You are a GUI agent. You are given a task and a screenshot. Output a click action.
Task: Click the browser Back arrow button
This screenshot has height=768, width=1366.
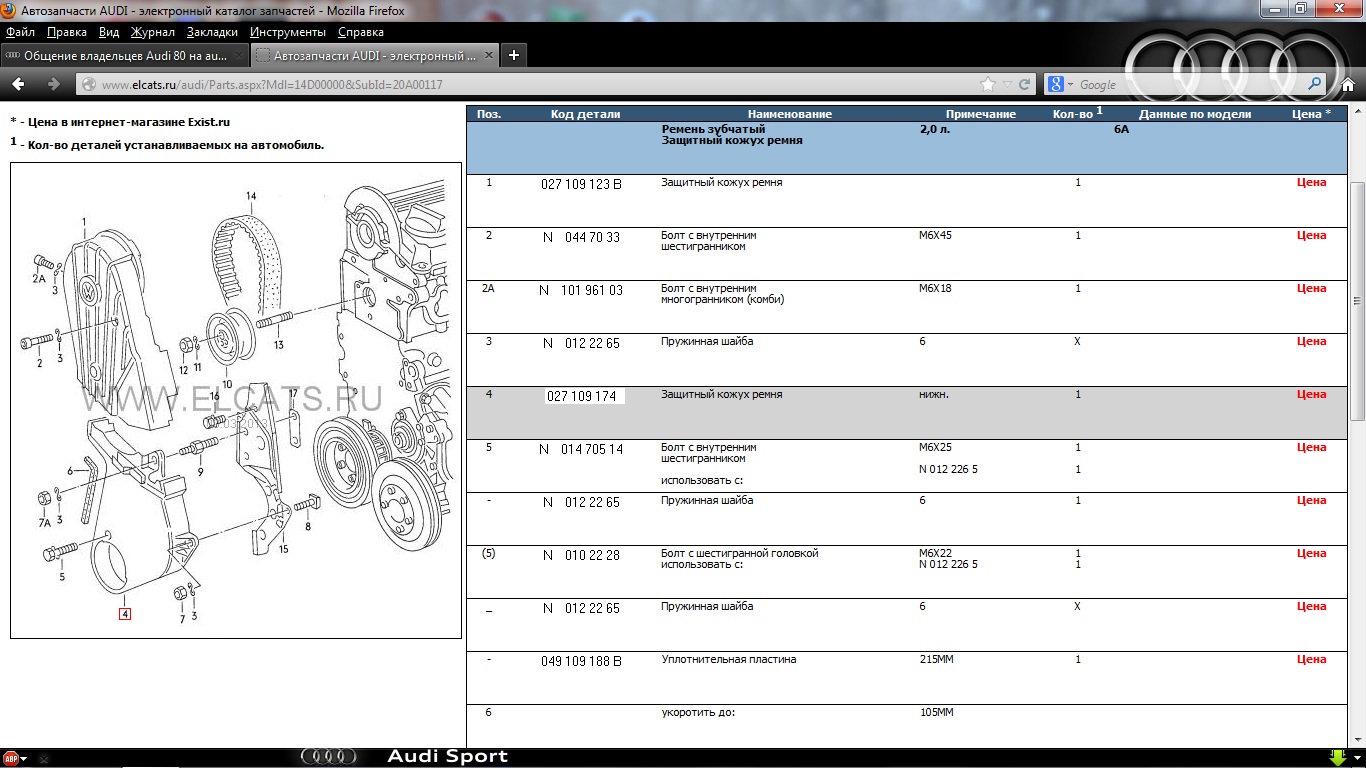tap(18, 84)
